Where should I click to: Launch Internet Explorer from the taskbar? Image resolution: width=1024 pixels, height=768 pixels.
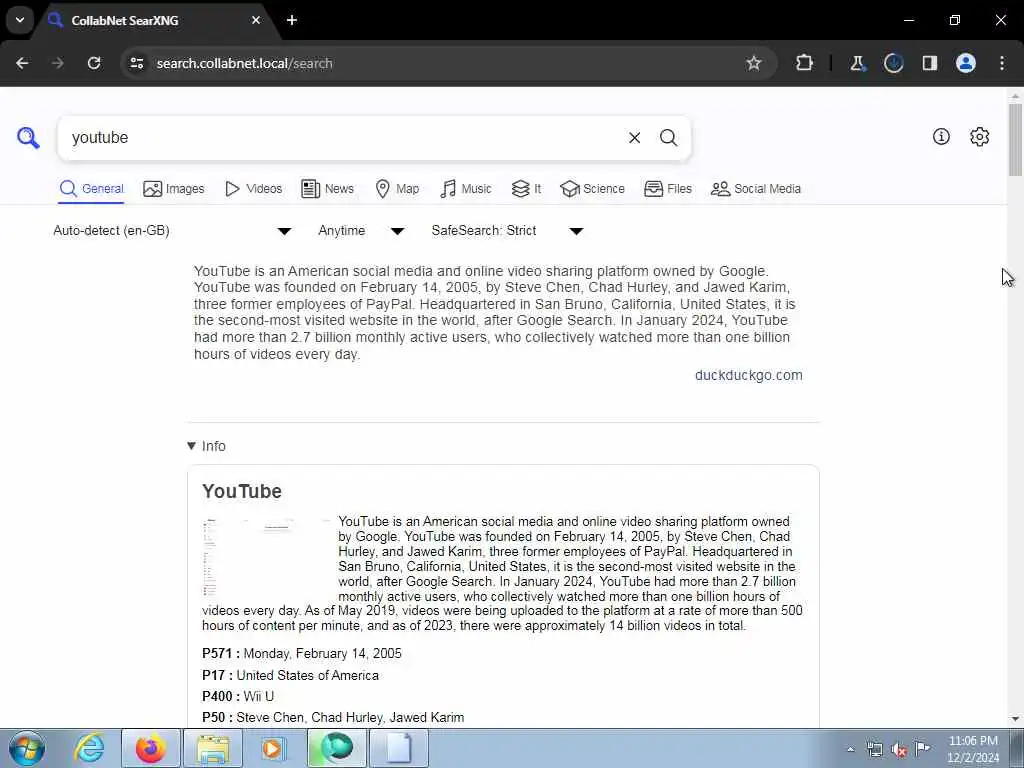click(x=89, y=748)
